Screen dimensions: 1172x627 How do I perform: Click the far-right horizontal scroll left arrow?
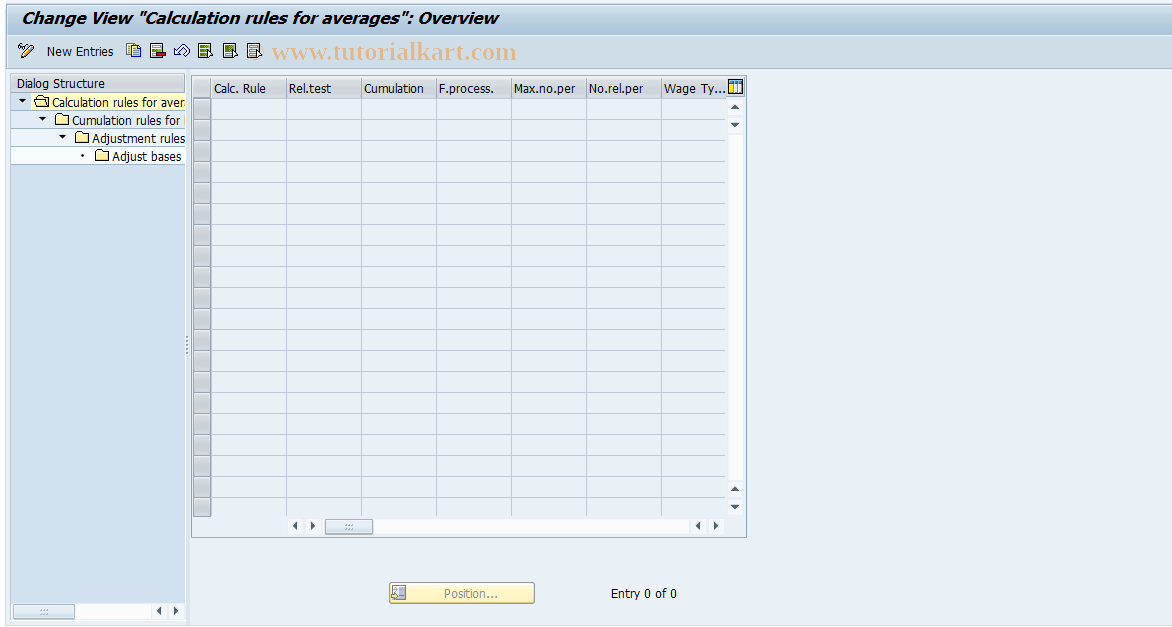click(x=698, y=526)
